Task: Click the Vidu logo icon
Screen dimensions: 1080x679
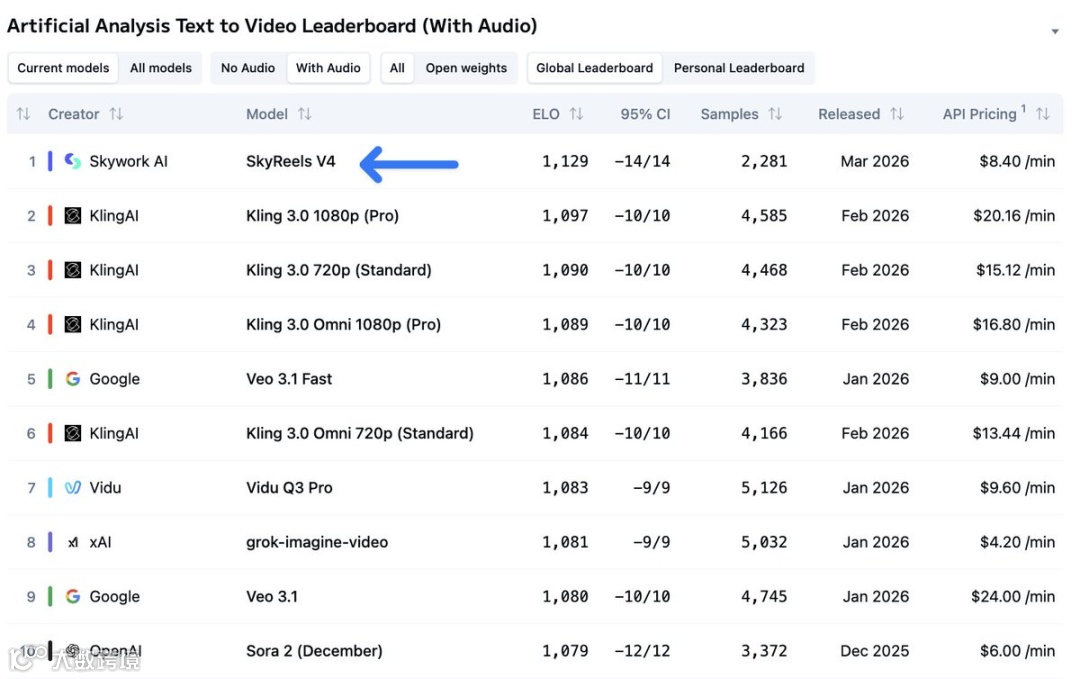Action: point(72,488)
